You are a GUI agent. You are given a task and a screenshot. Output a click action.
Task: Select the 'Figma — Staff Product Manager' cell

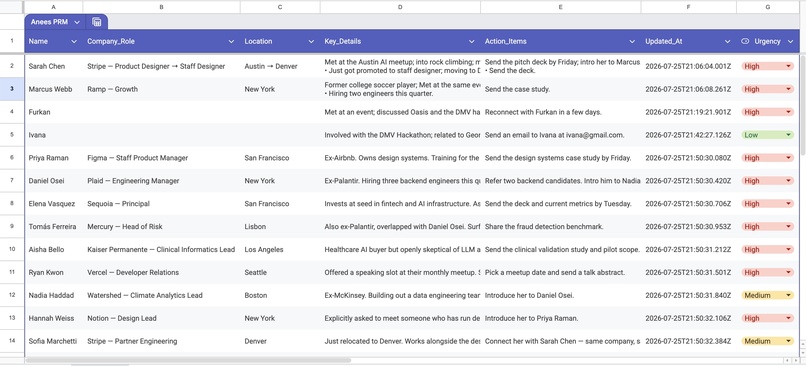click(x=161, y=158)
